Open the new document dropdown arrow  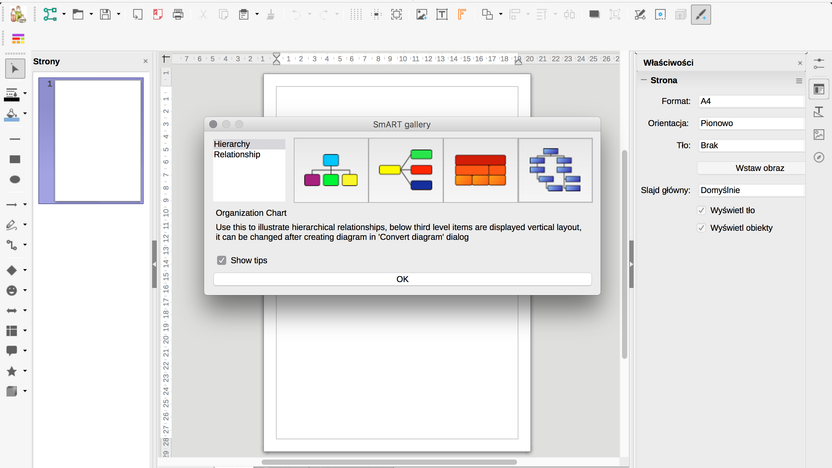pos(64,14)
